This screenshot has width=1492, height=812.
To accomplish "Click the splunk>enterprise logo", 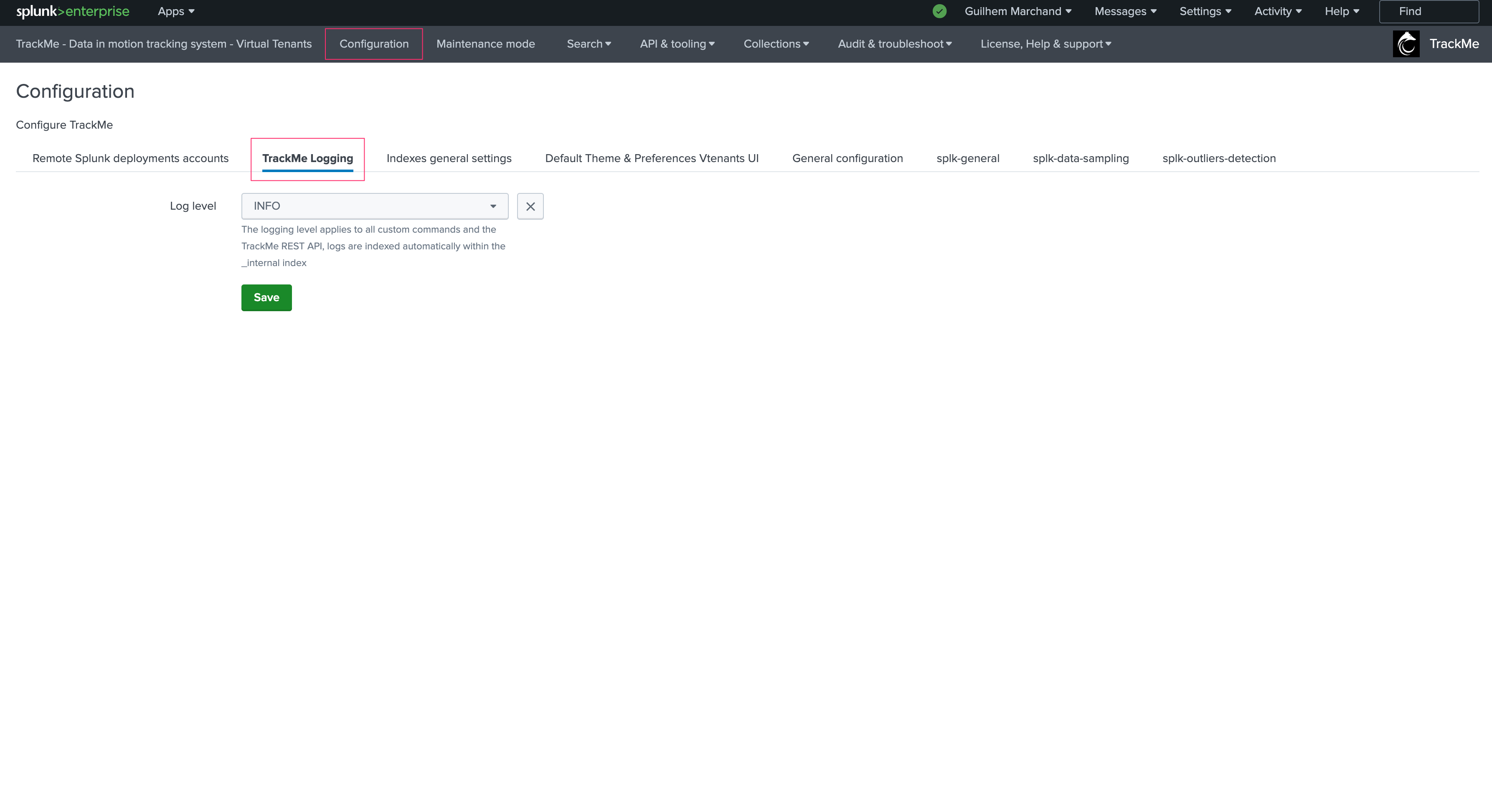I will (72, 11).
